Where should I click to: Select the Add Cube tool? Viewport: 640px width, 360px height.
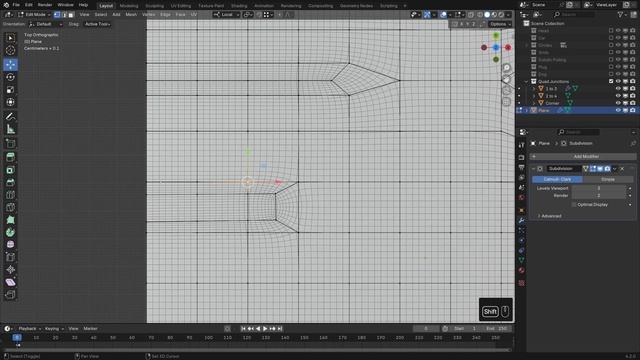coord(10,143)
